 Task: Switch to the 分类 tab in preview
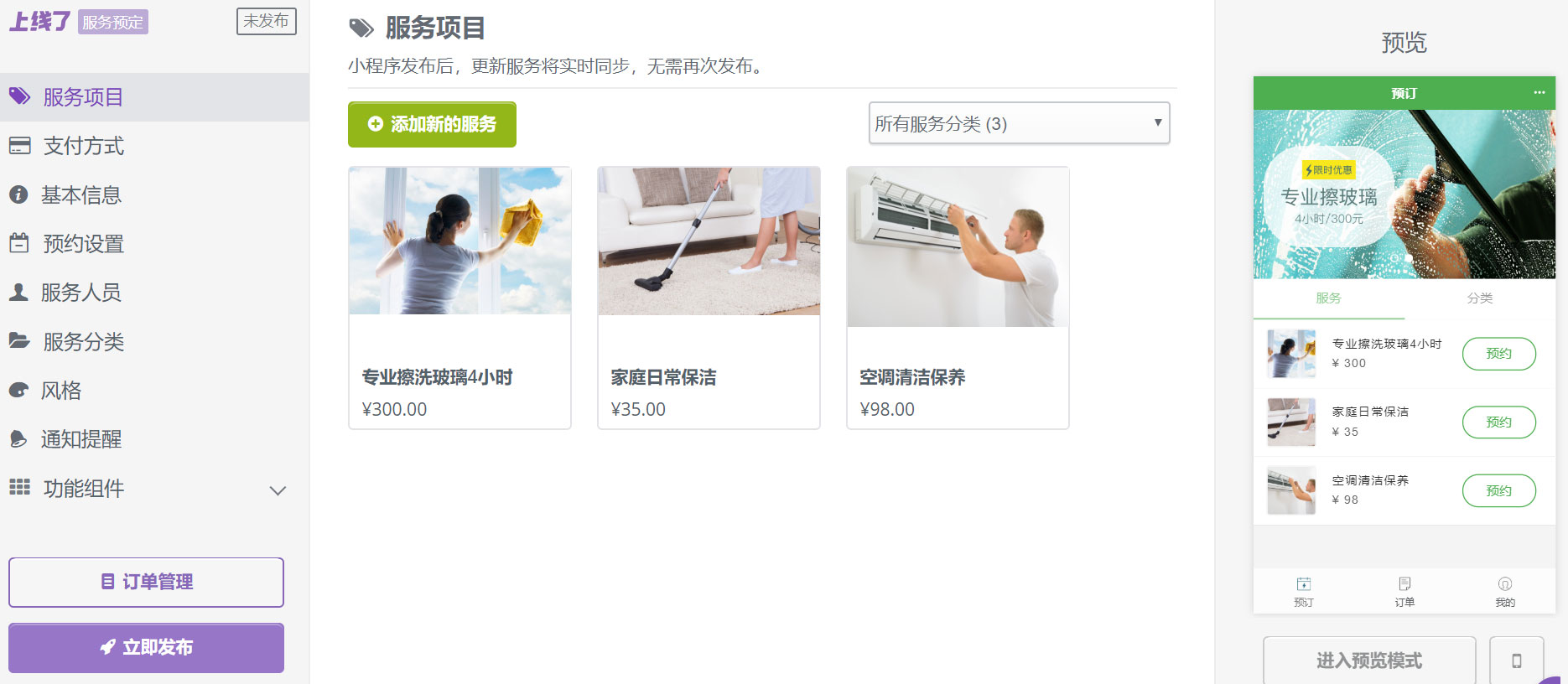1479,298
